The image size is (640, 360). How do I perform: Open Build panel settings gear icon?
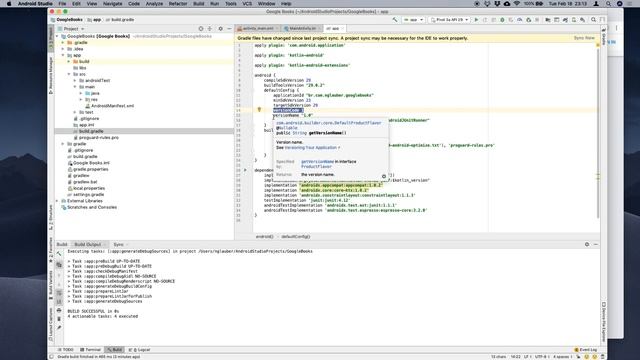tap(587, 244)
